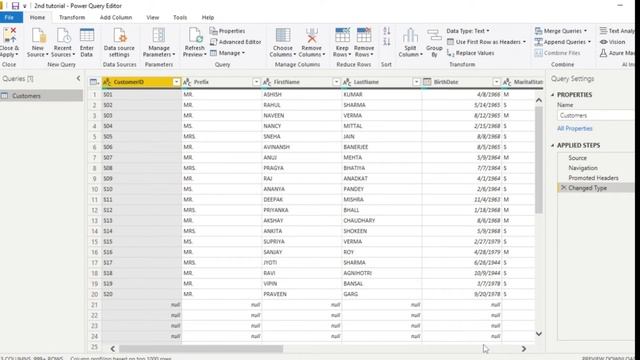Screen dimensions: 640x360
Task: Switch to the Tools tab
Action: point(180,18)
